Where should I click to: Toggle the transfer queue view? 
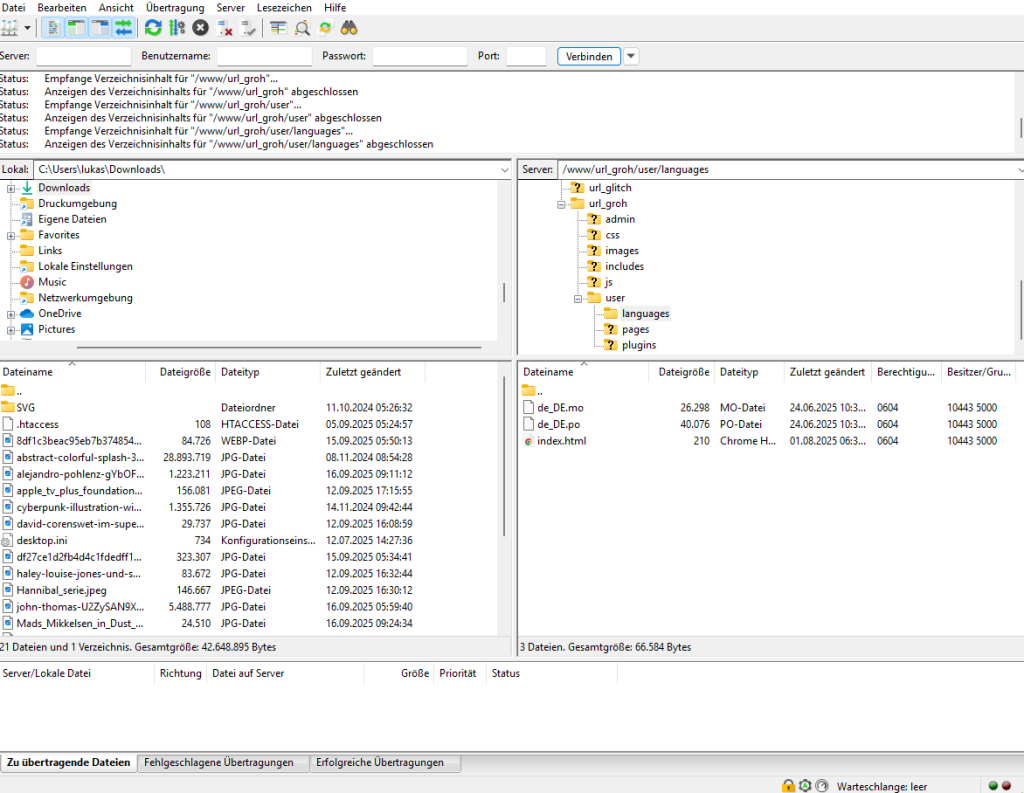pyautogui.click(x=124, y=28)
